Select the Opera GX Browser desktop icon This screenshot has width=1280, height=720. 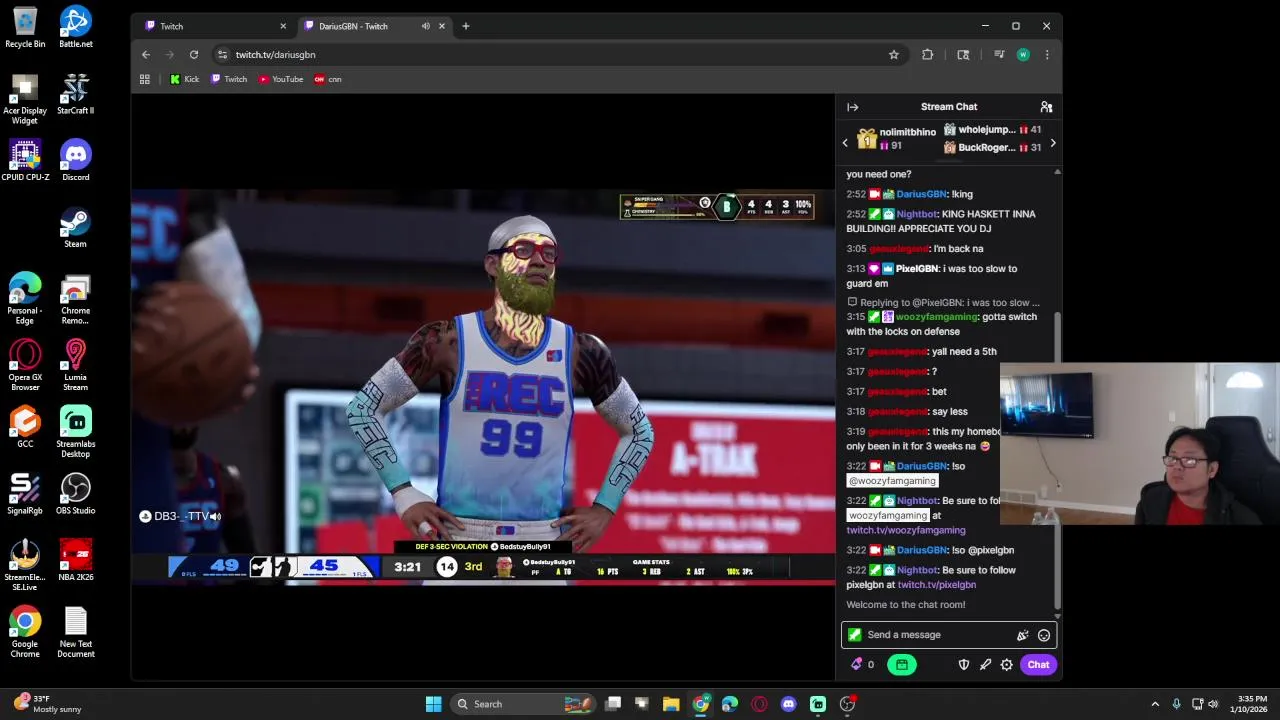(x=25, y=365)
